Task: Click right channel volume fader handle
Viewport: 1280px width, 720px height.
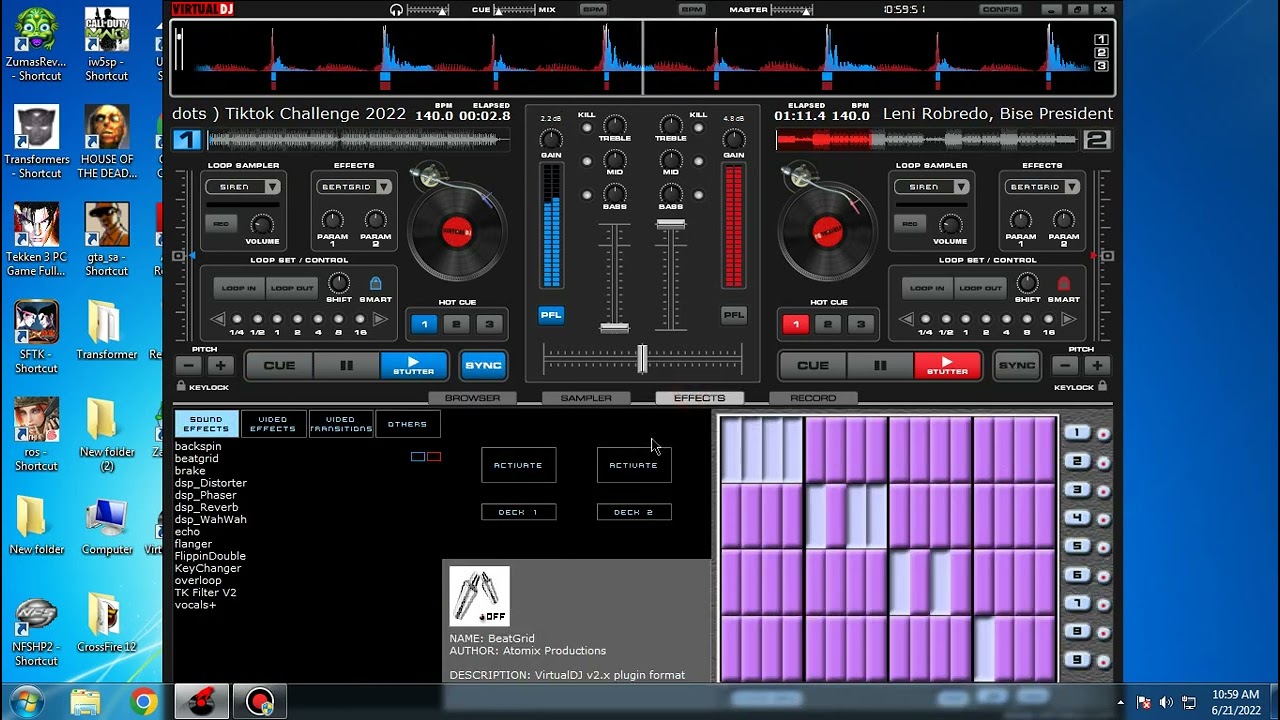Action: 671,224
